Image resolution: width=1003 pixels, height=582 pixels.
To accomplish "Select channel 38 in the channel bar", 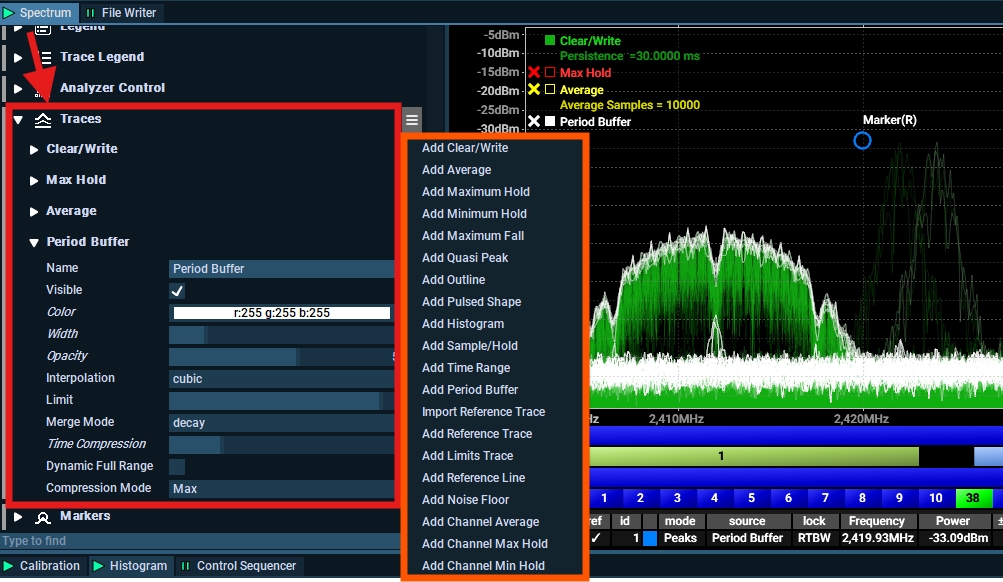I will [x=973, y=498].
